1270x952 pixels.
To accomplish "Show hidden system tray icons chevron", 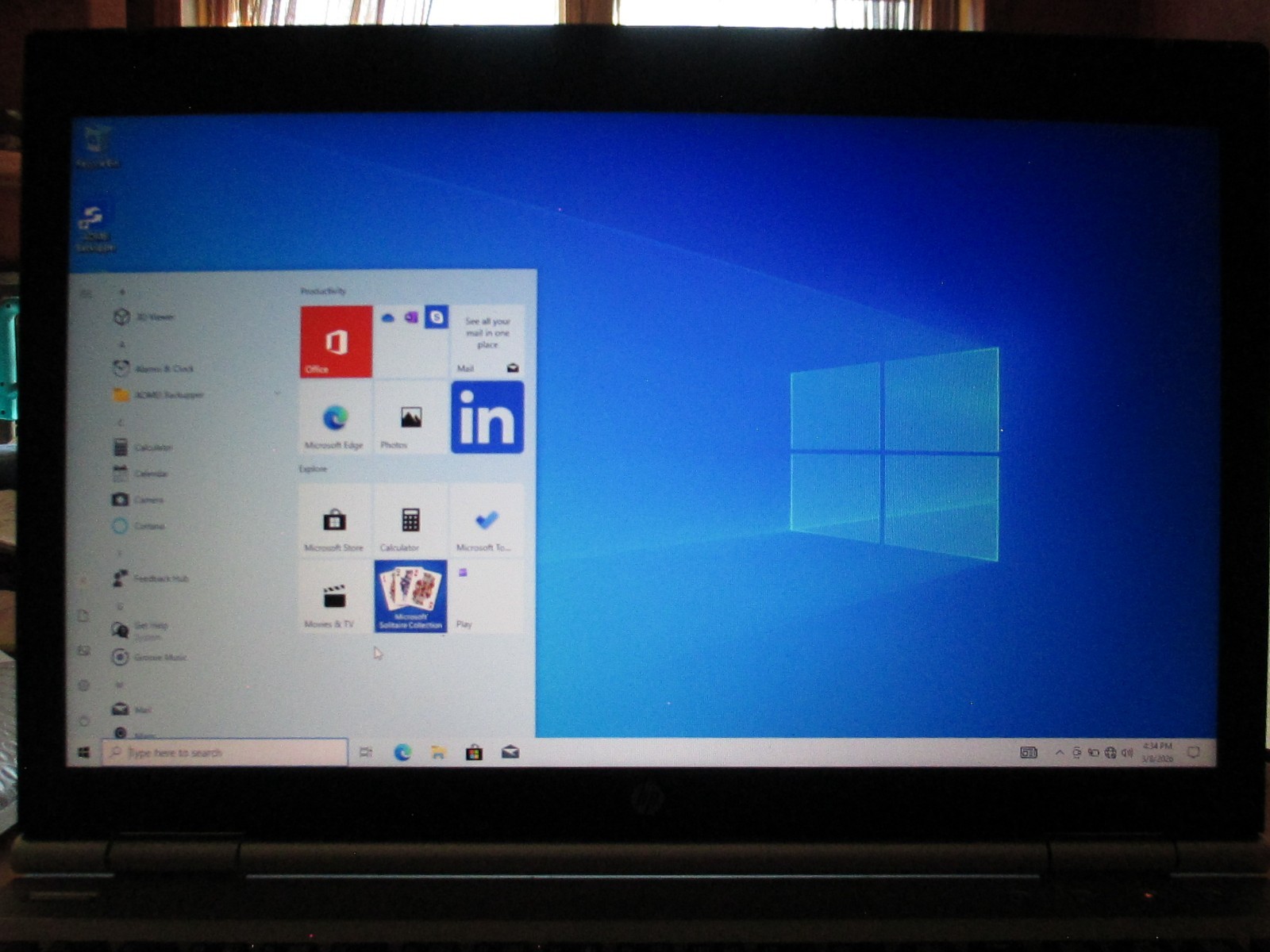I will (x=1059, y=752).
